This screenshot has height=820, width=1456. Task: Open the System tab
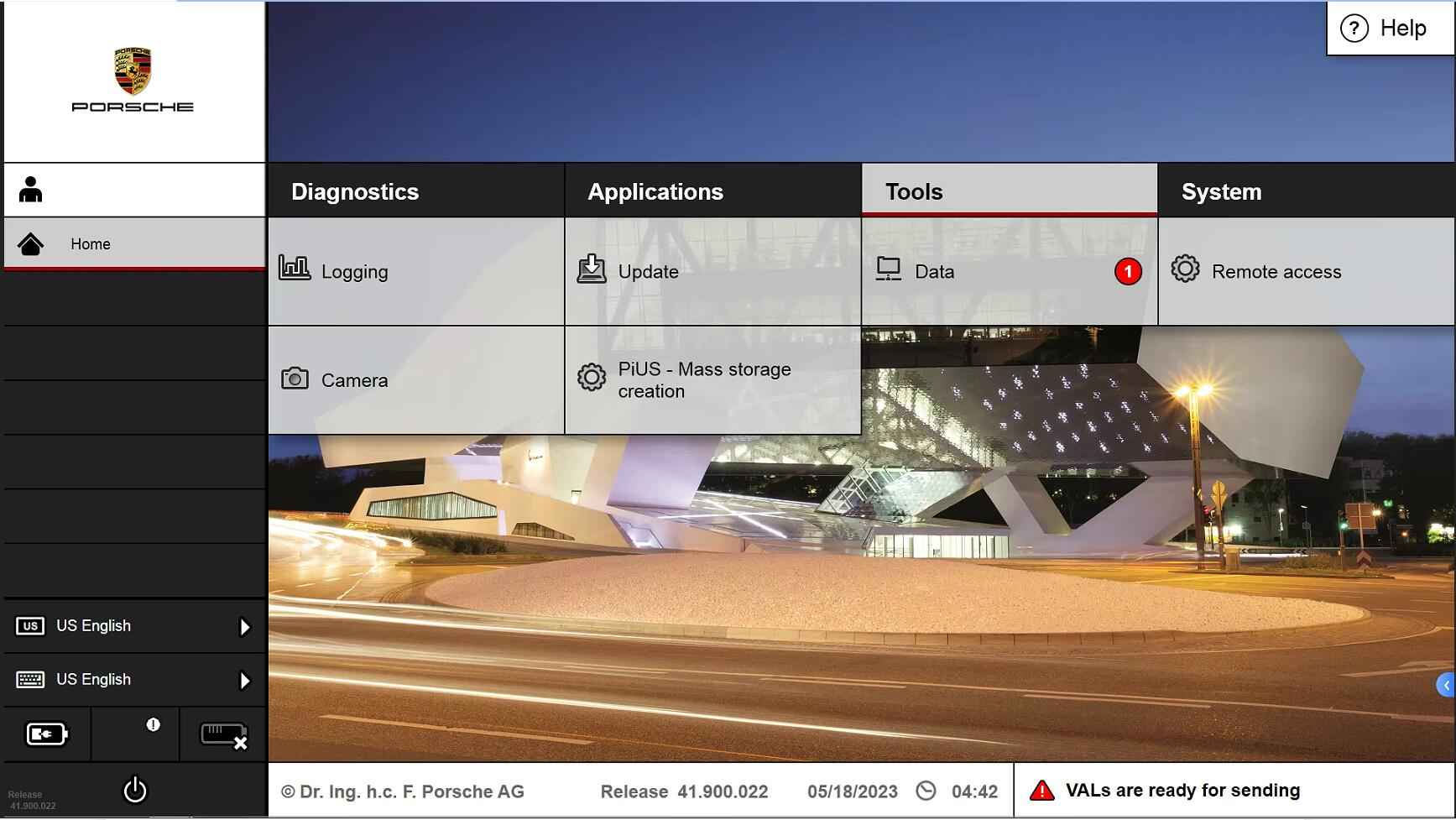coord(1306,191)
